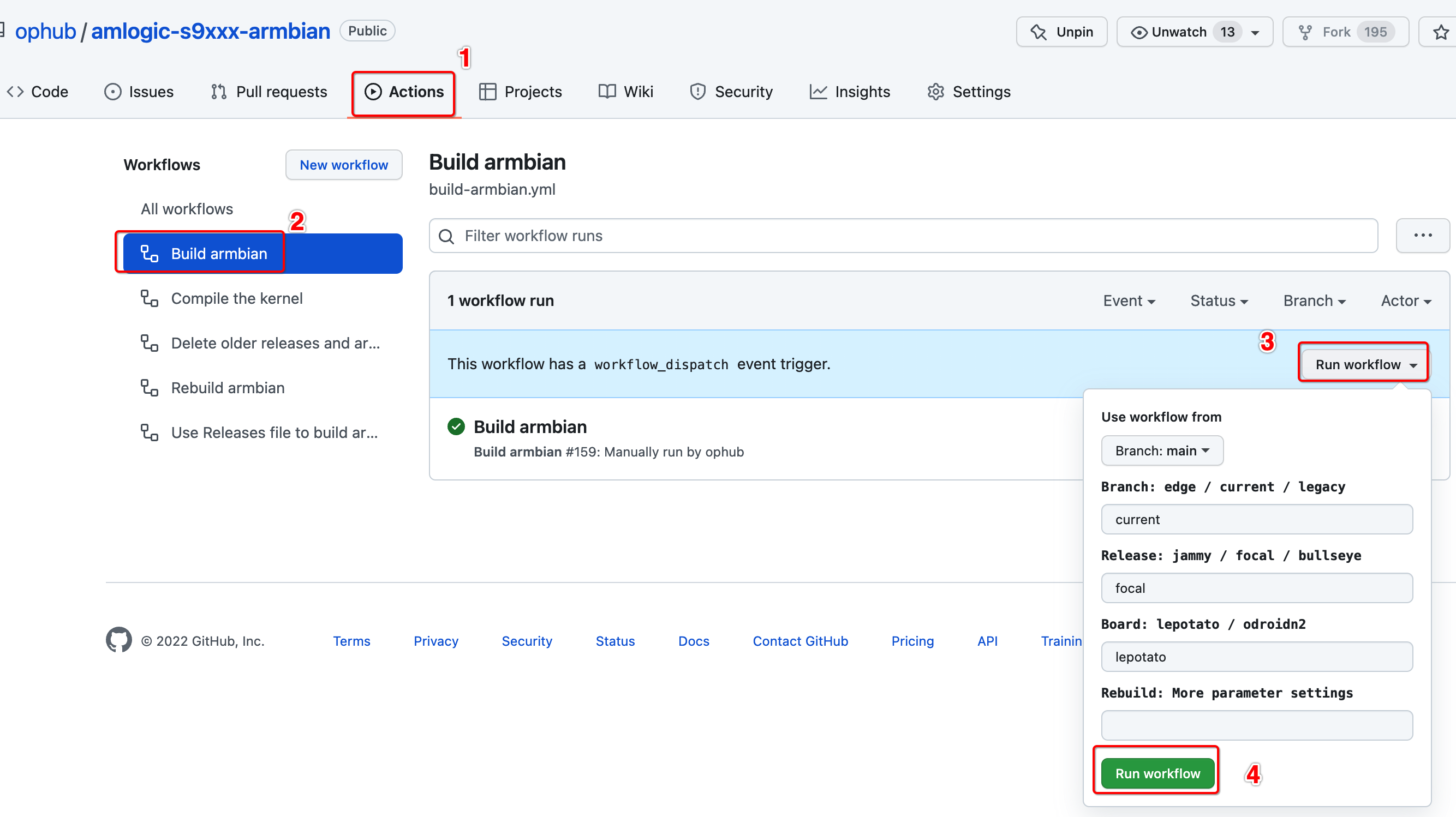Click the Actions tab icon
This screenshot has width=1456, height=817.
click(x=371, y=92)
